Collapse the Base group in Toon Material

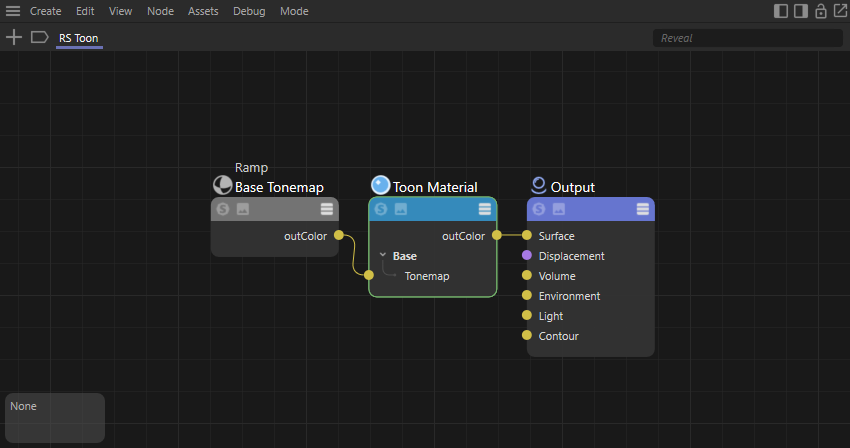coord(381,256)
